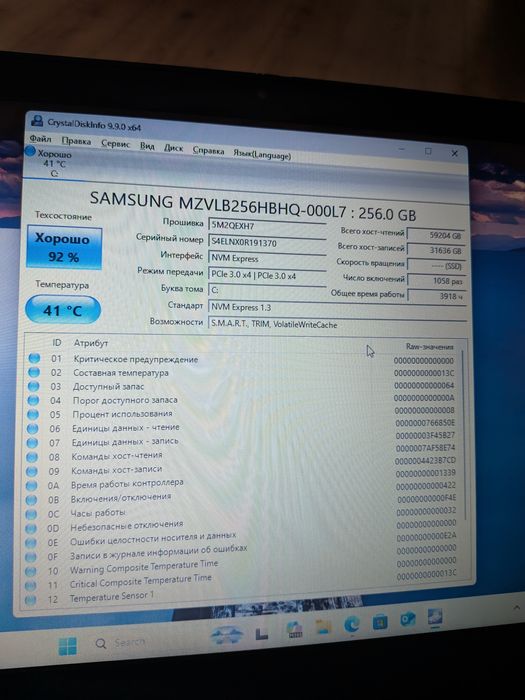Viewport: 525px width, 700px height.
Task: Click status circle for attribute 09 Команды хост-записи
Action: pos(32,471)
